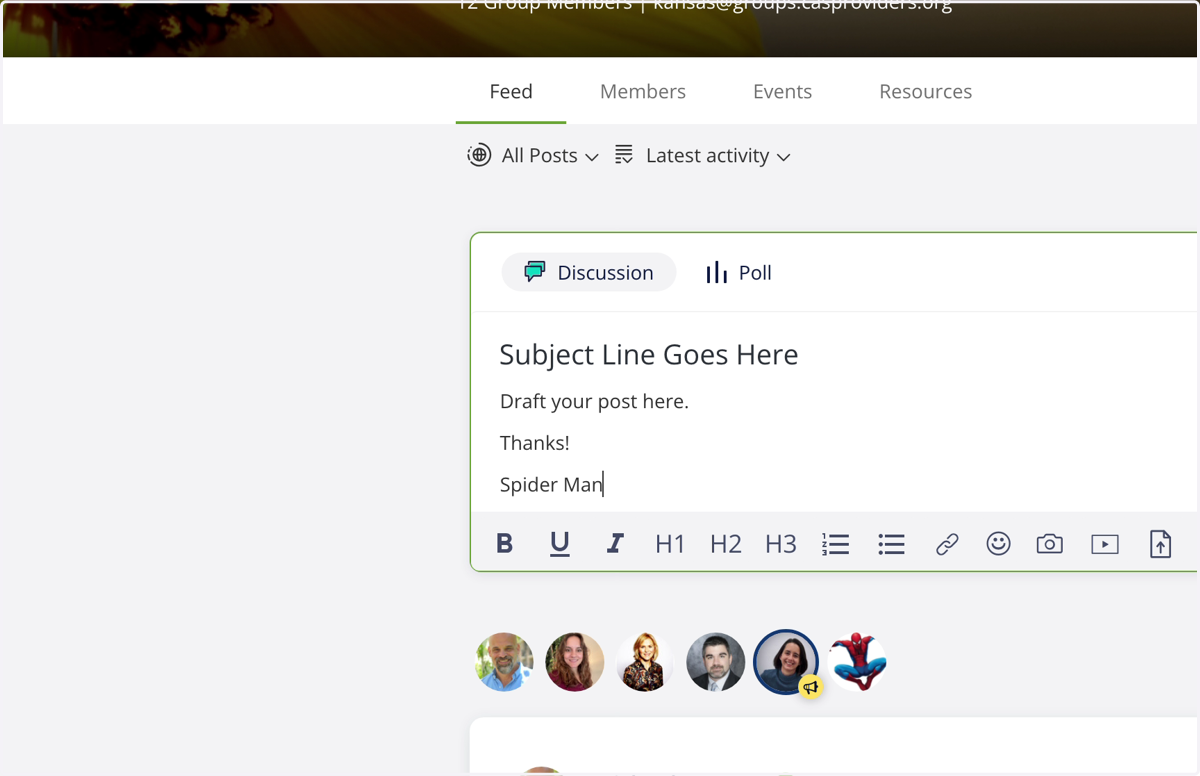Click the sort icon beside Latest activity
The width and height of the screenshot is (1200, 776).
pos(624,154)
